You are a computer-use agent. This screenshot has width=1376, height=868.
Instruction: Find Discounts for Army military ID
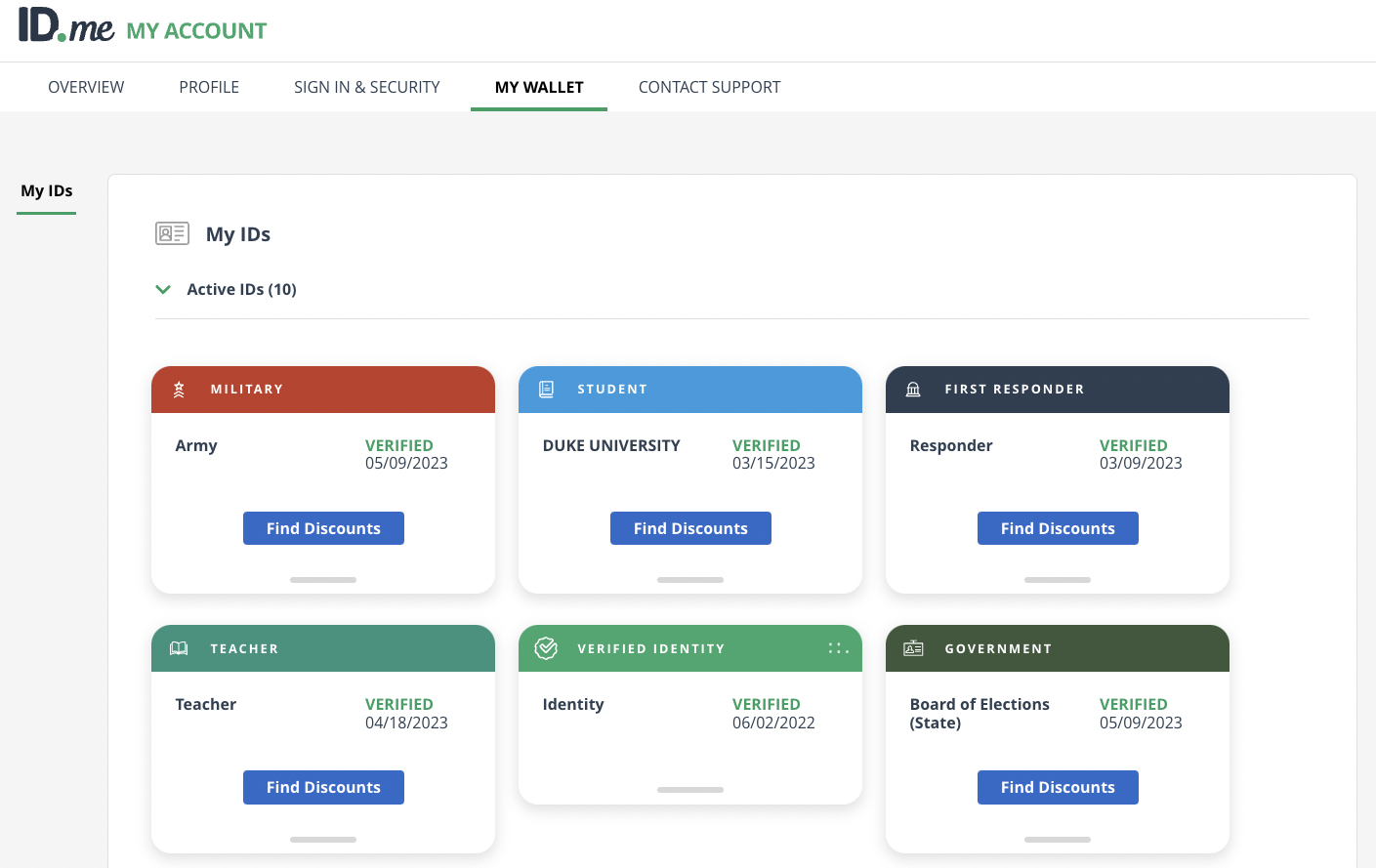[323, 528]
